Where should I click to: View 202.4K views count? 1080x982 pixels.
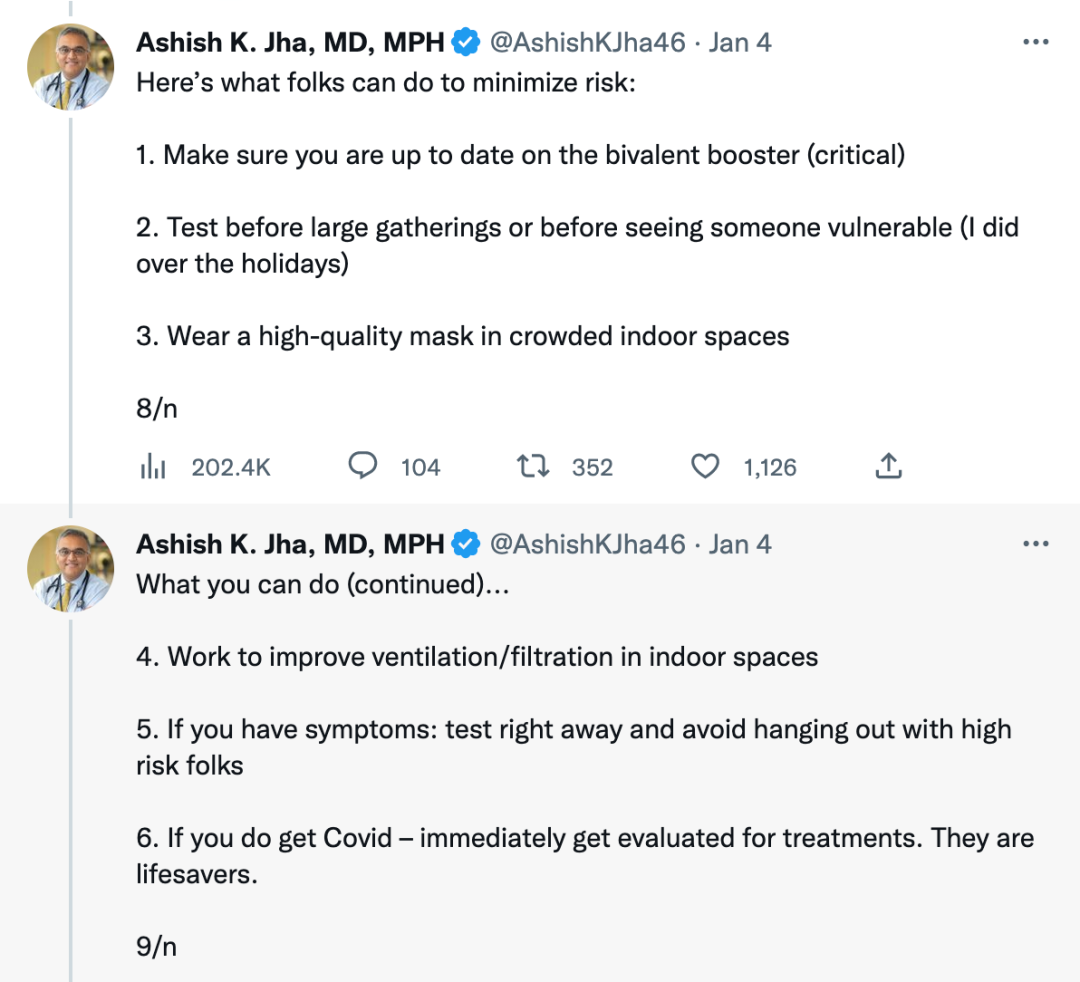pyautogui.click(x=231, y=468)
